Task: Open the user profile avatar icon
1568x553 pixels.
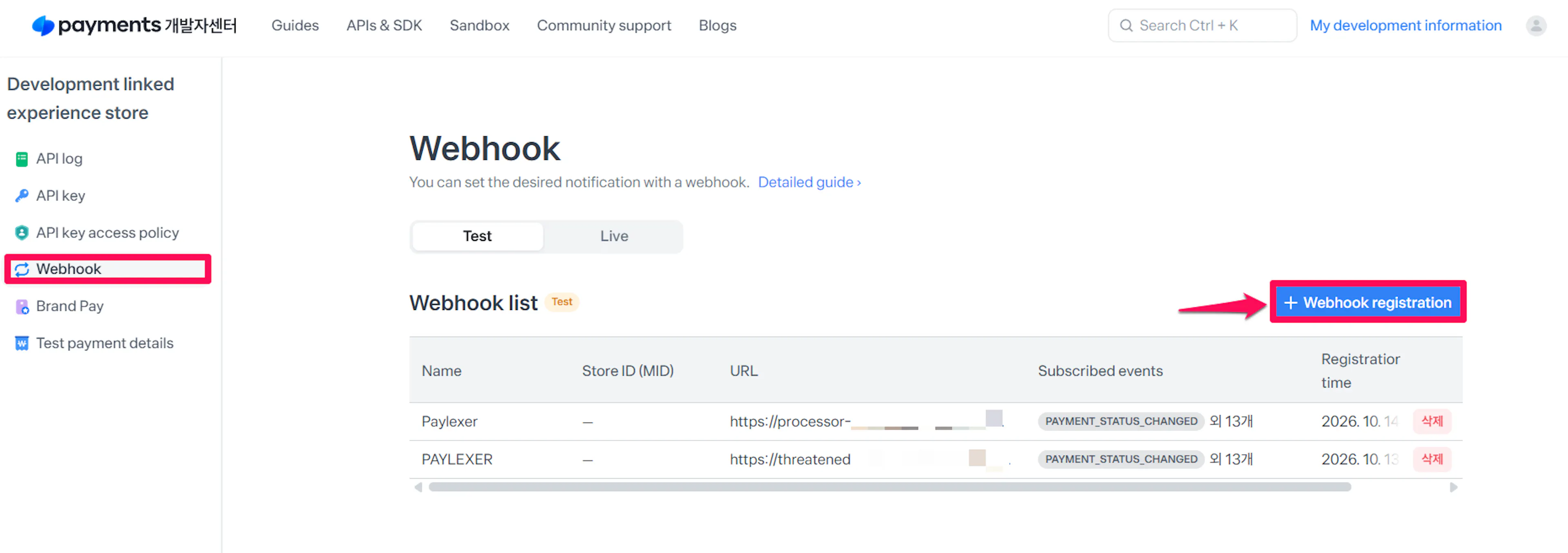Action: tap(1536, 26)
